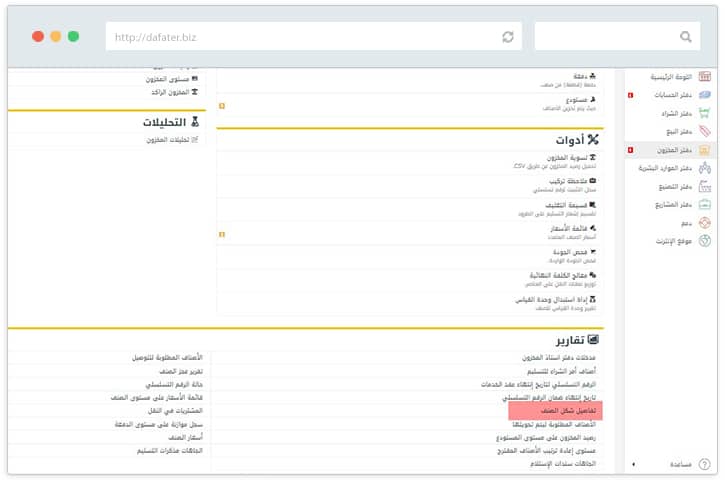Go to اللوحة الرئيسية in the sidebar
Screen dimensions: 725x485
671,77
